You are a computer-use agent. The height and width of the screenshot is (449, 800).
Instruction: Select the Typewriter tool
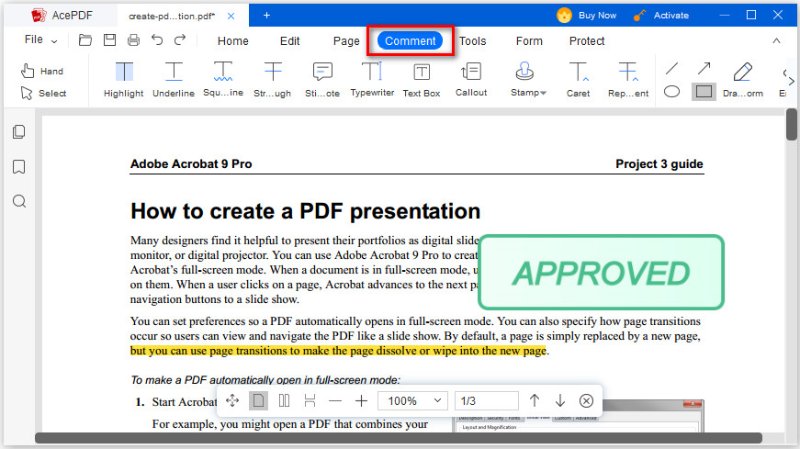click(x=372, y=80)
